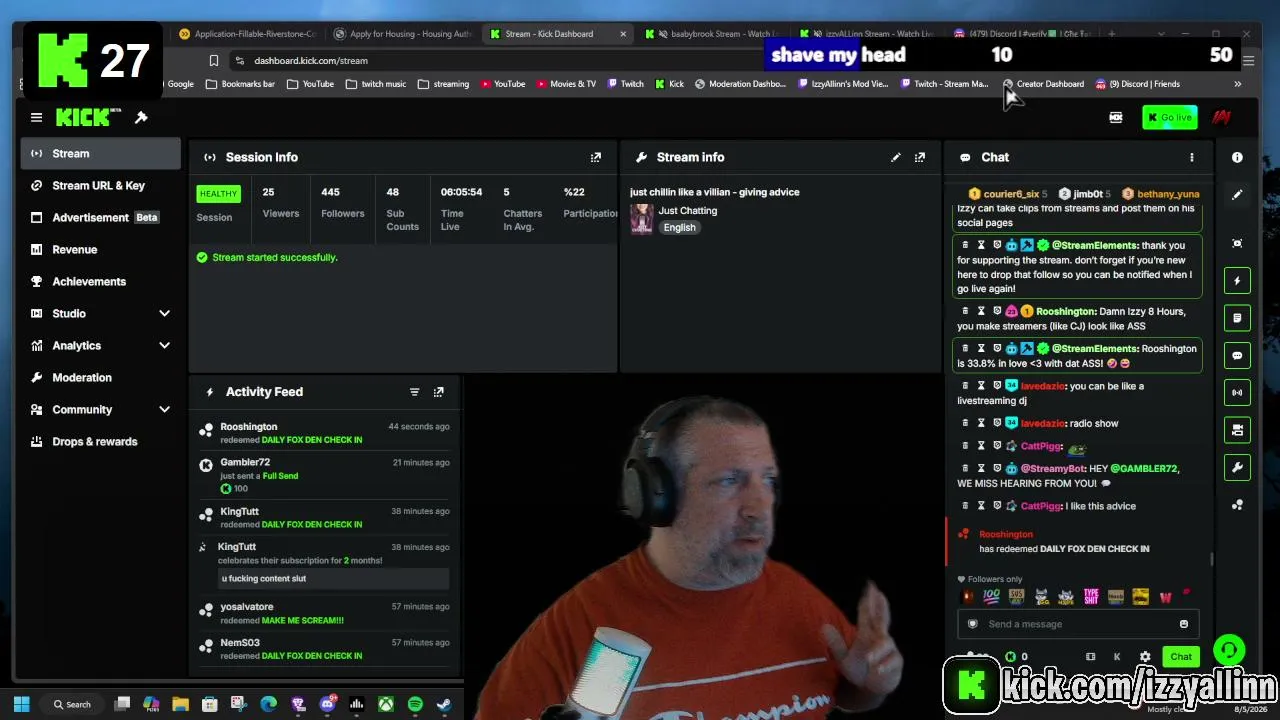Click into the Send a message field

[1077, 624]
